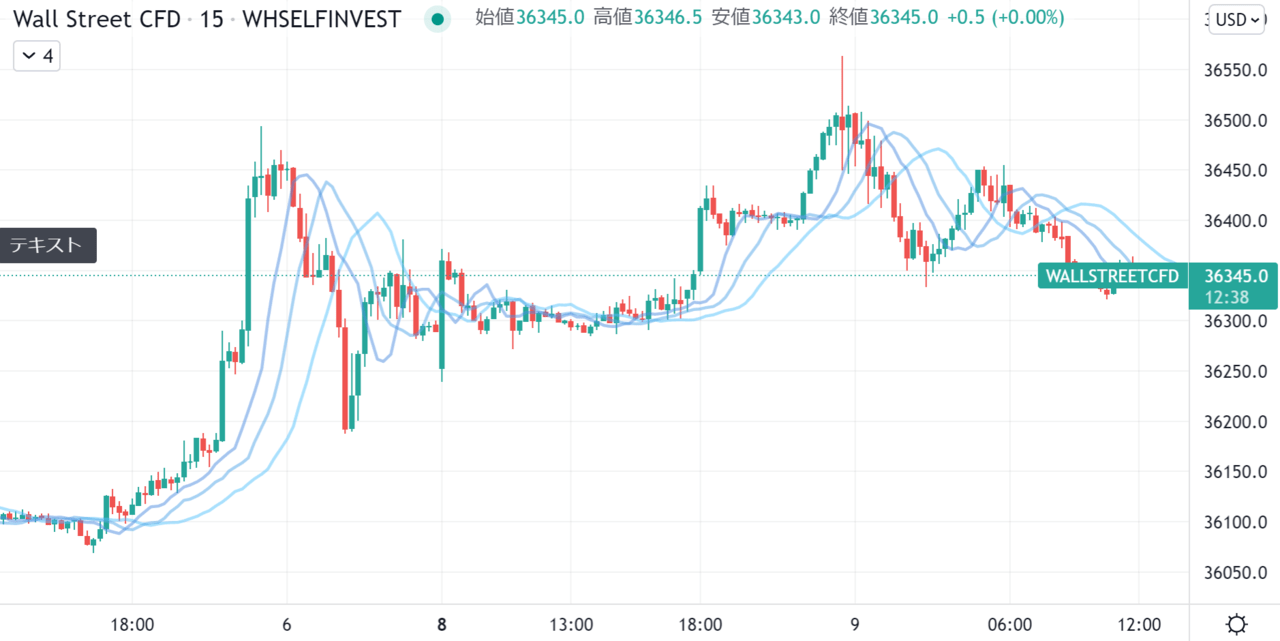
Task: Click the 終値 close value in legend
Action: [904, 19]
